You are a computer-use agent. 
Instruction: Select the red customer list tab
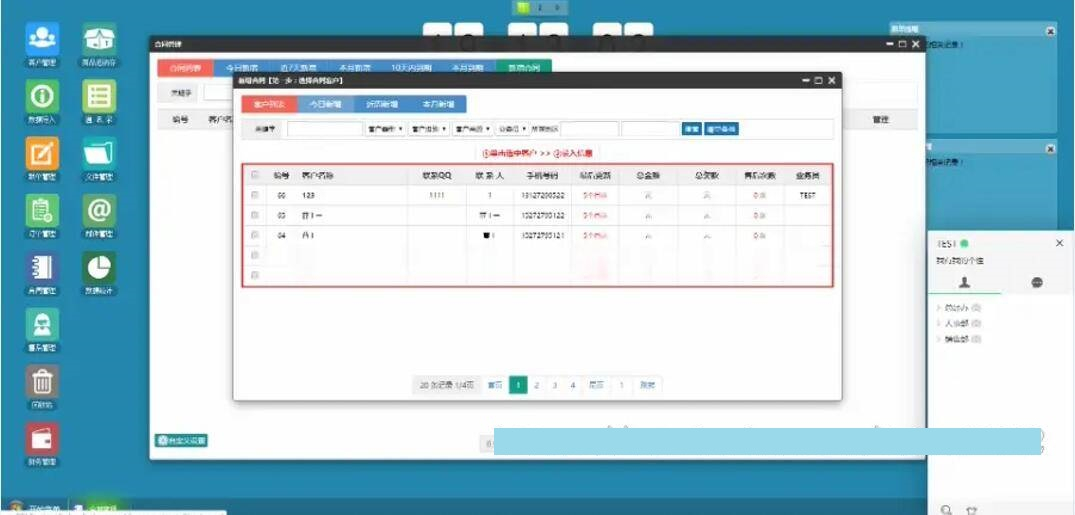pyautogui.click(x=269, y=104)
